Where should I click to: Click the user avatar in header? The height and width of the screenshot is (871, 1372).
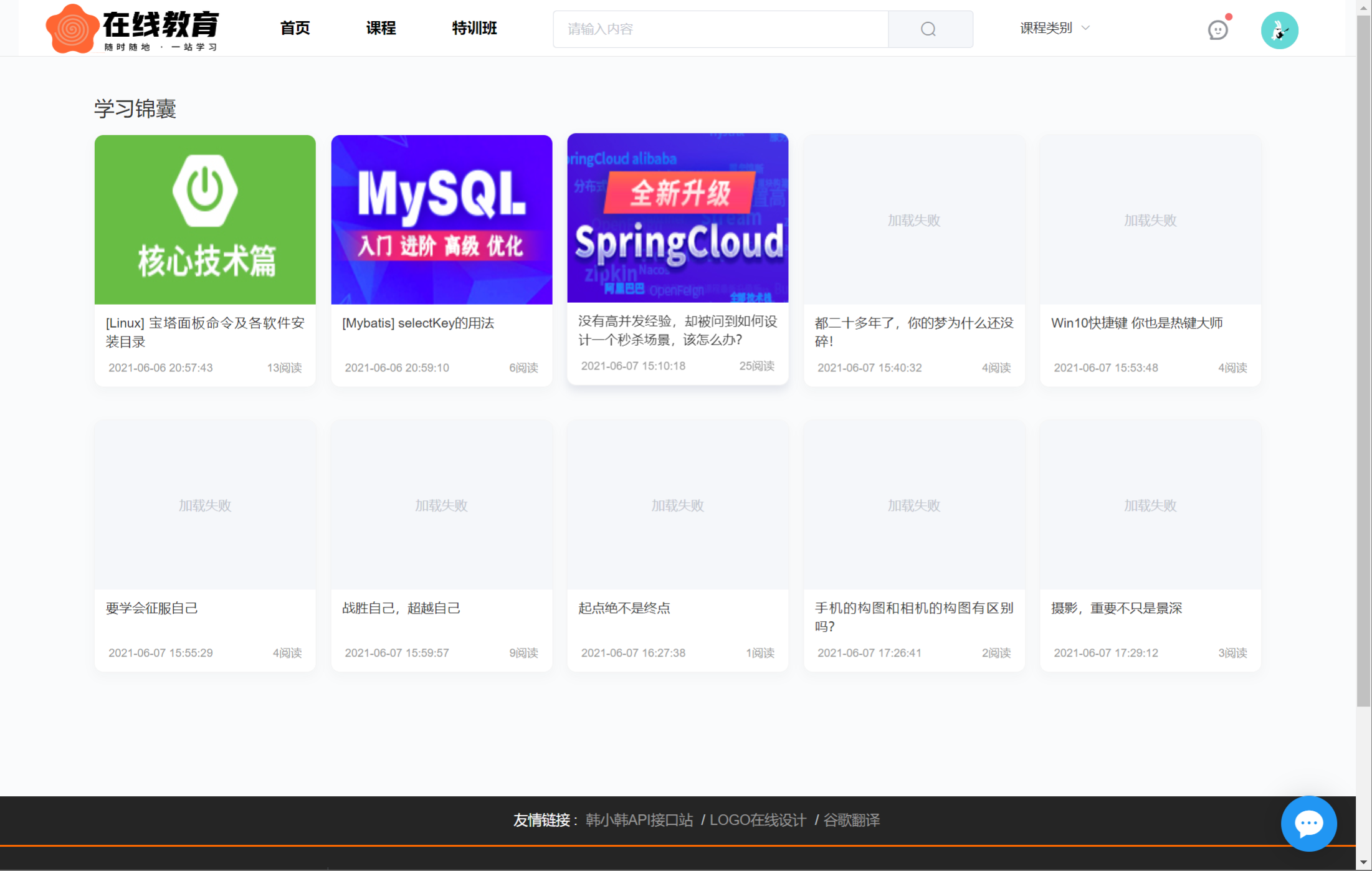click(x=1279, y=30)
